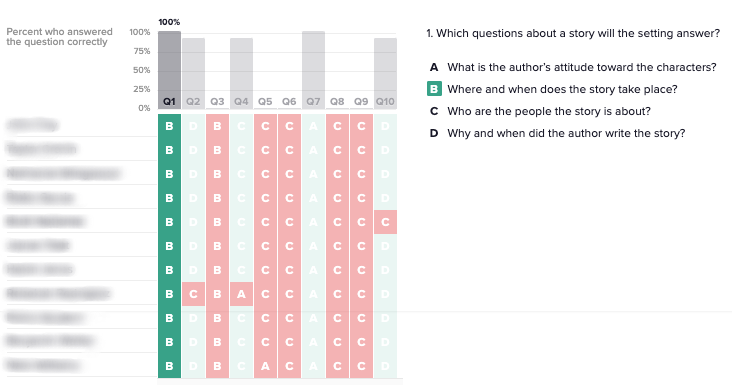Open question Q3 results column
This screenshot has height=385, width=732.
[x=217, y=101]
